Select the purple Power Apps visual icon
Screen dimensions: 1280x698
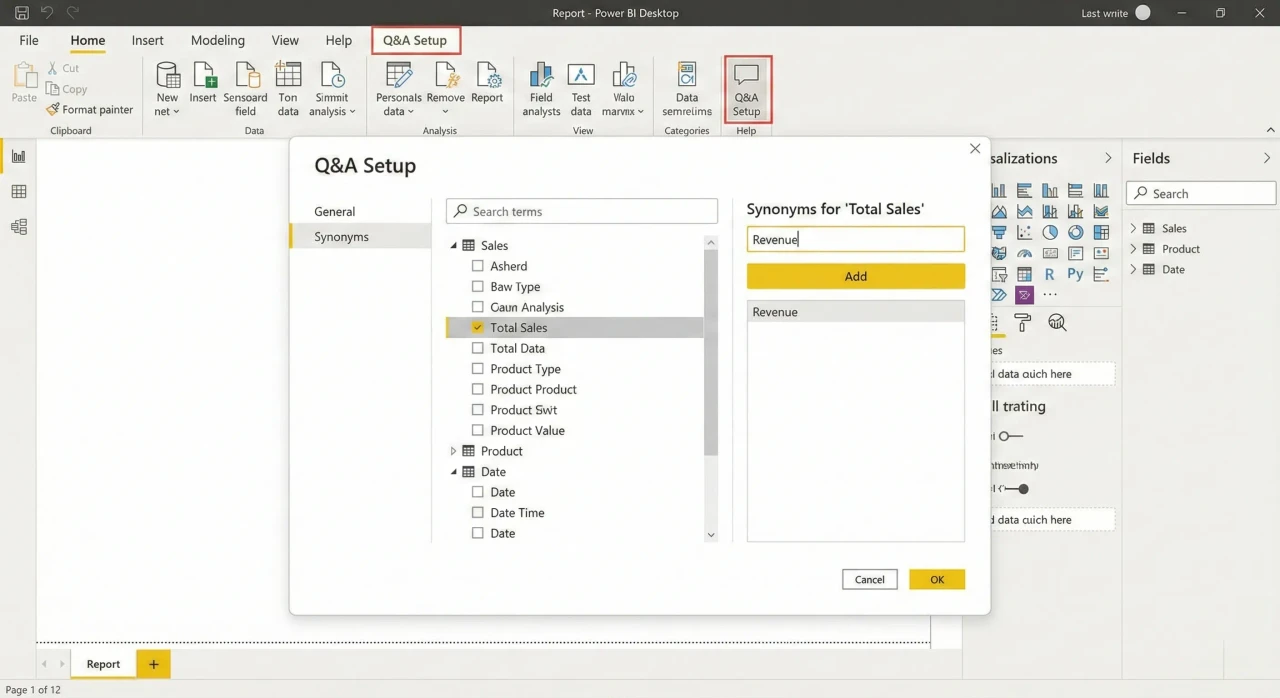pyautogui.click(x=1024, y=295)
